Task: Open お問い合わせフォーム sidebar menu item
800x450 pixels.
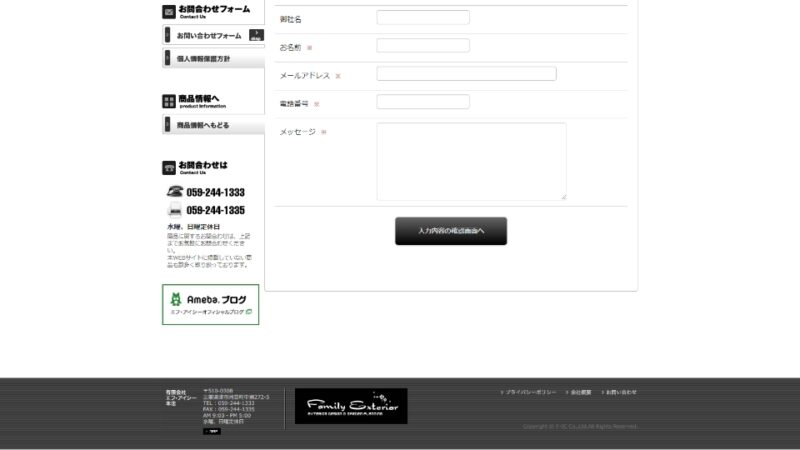Action: [208, 36]
